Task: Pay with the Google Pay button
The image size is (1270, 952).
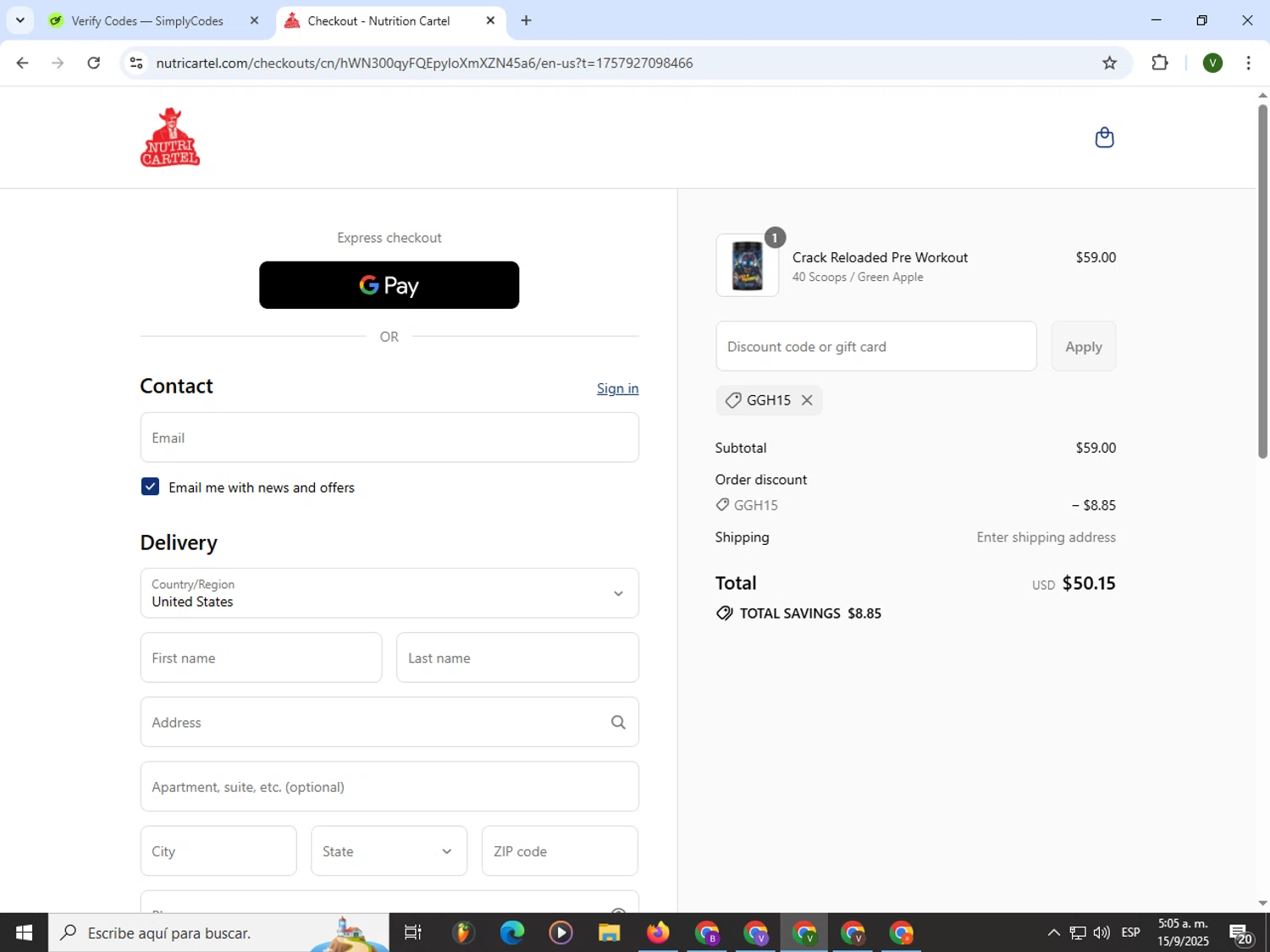Action: [389, 285]
